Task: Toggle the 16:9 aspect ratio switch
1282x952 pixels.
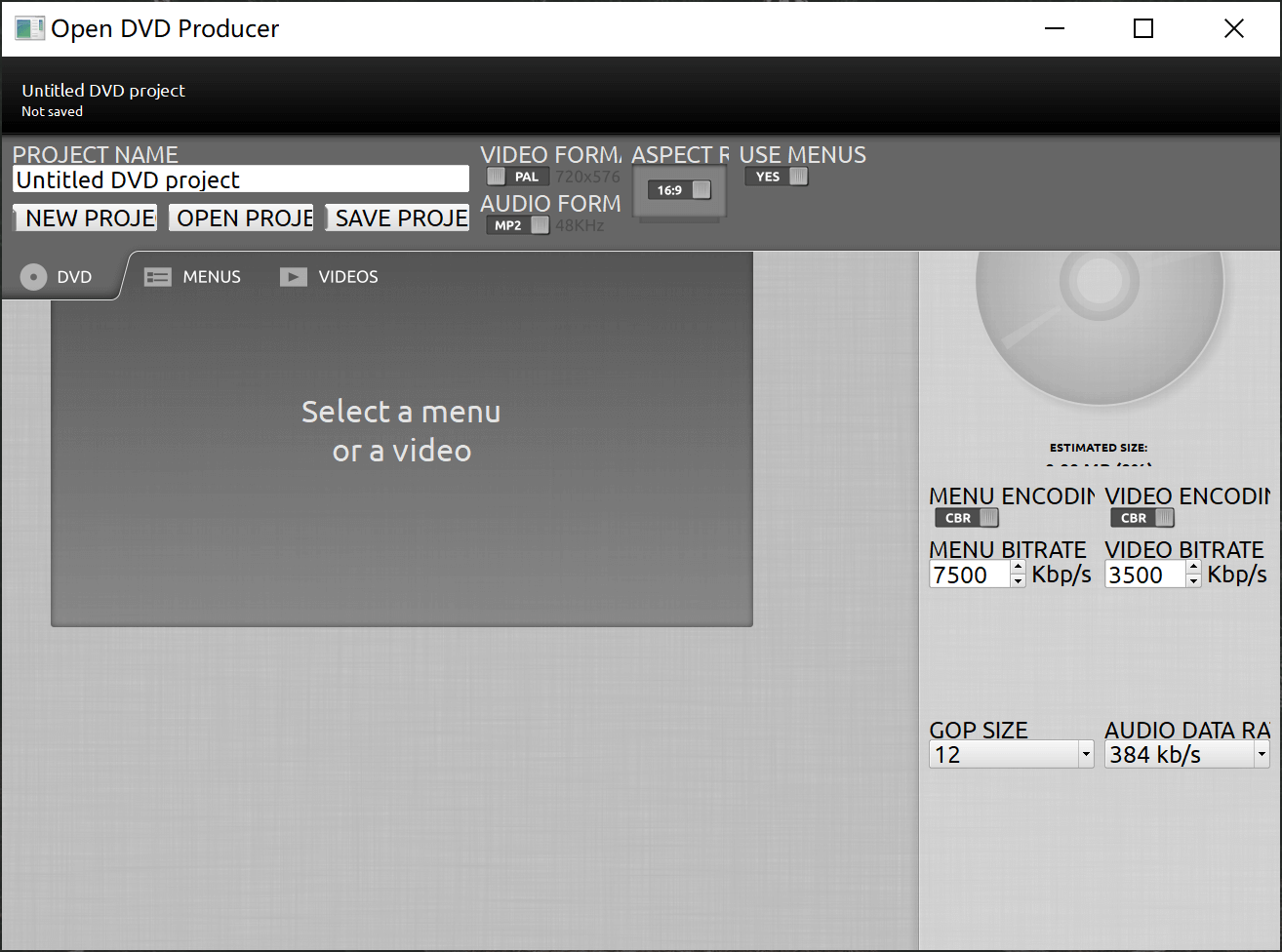Action: [x=680, y=190]
